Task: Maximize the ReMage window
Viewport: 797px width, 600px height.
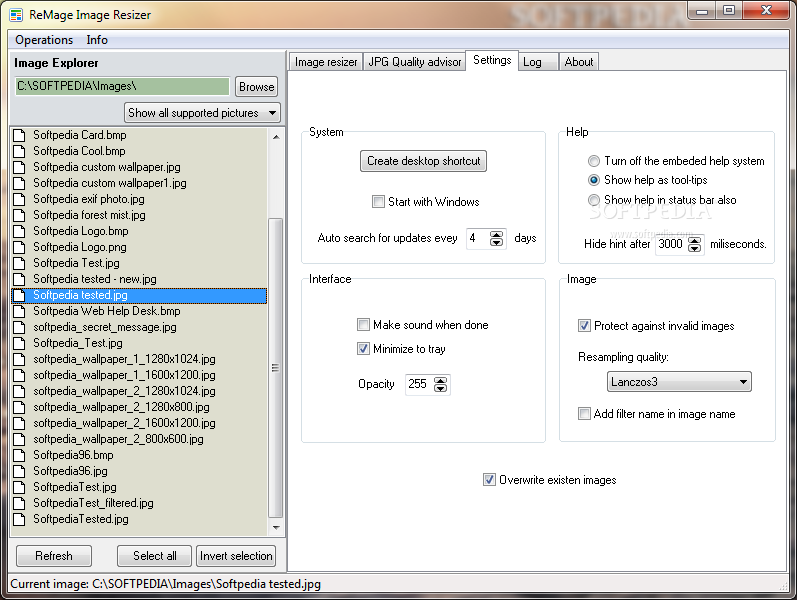Action: click(x=729, y=10)
